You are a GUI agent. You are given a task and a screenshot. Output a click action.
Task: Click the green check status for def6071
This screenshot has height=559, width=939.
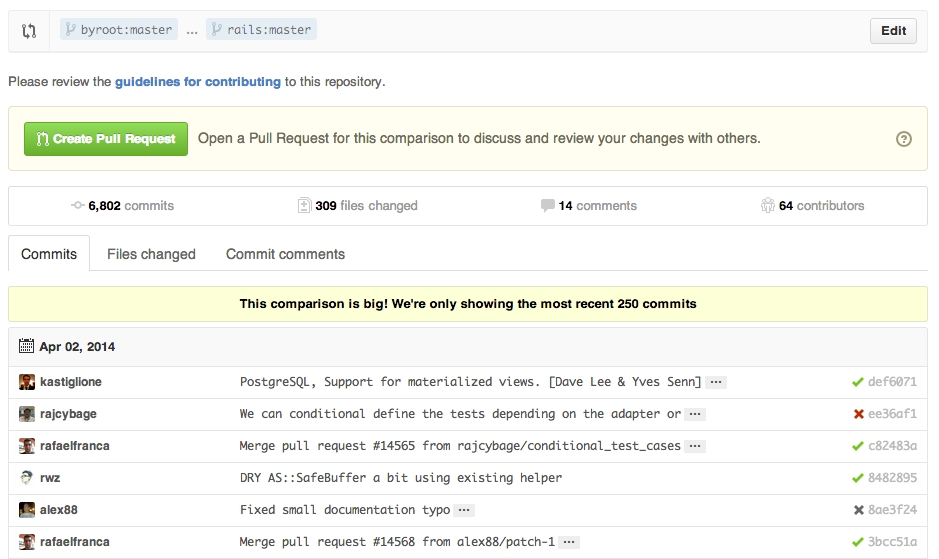pyautogui.click(x=857, y=382)
